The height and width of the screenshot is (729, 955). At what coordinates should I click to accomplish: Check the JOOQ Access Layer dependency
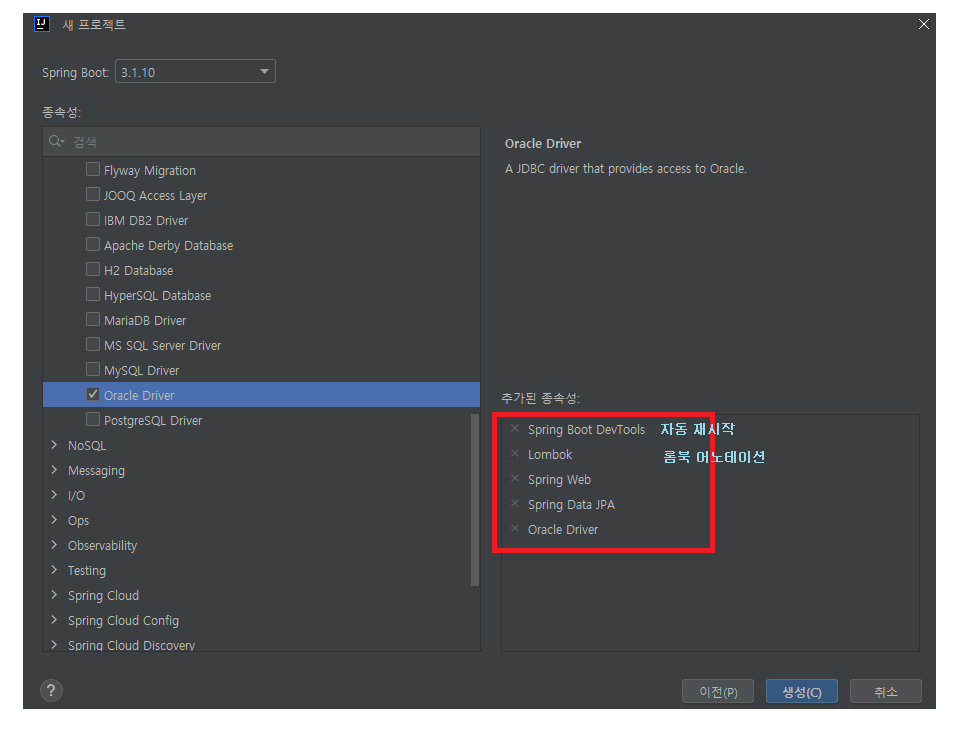pyautogui.click(x=93, y=194)
